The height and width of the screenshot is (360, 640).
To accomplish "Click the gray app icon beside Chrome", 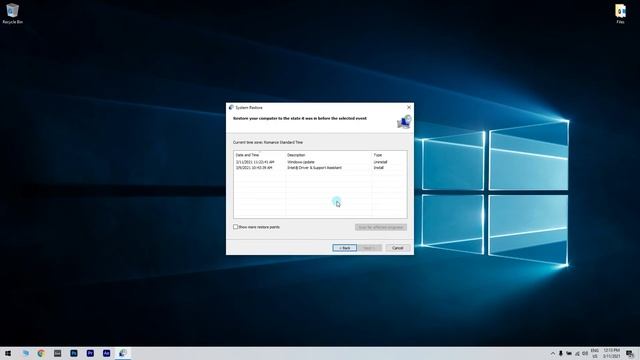I will pos(58,353).
